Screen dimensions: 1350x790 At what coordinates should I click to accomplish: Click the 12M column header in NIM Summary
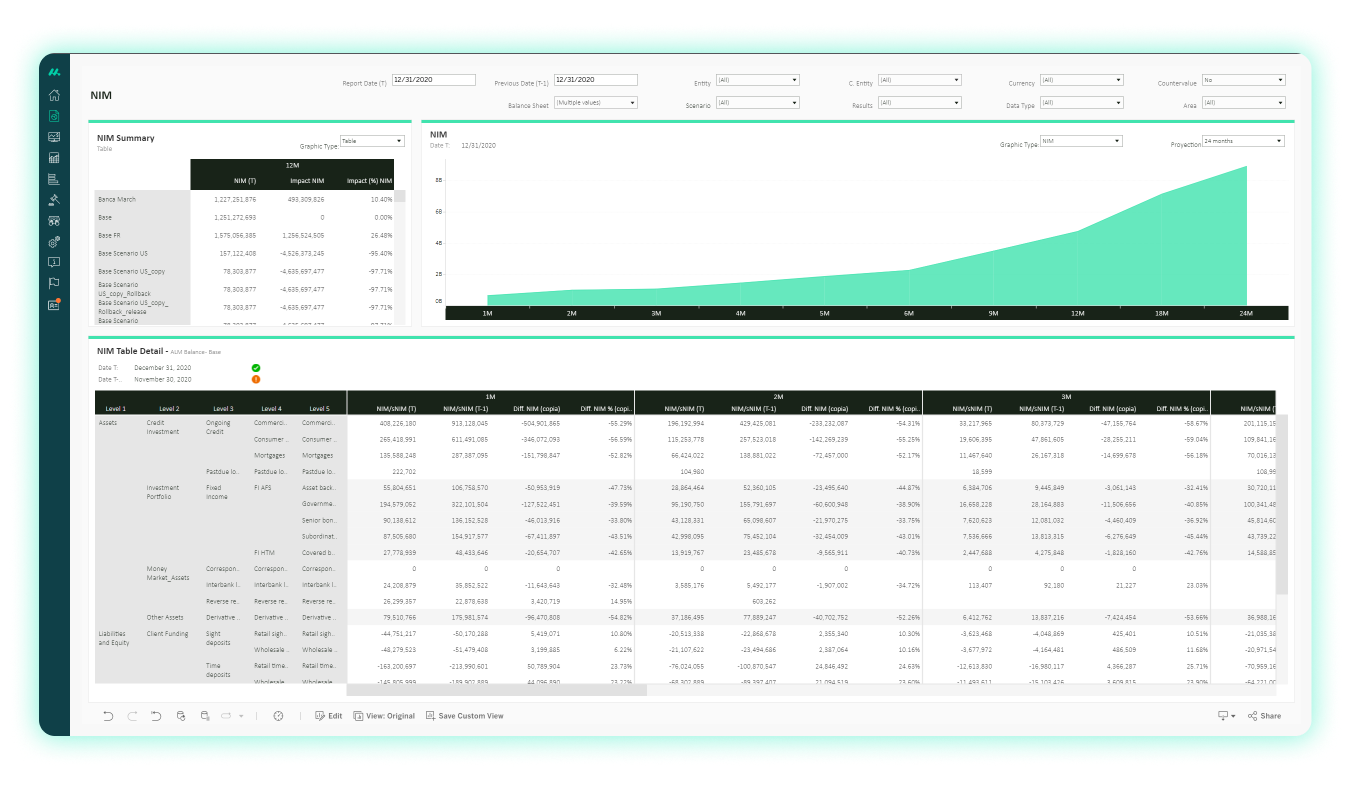pyautogui.click(x=292, y=165)
